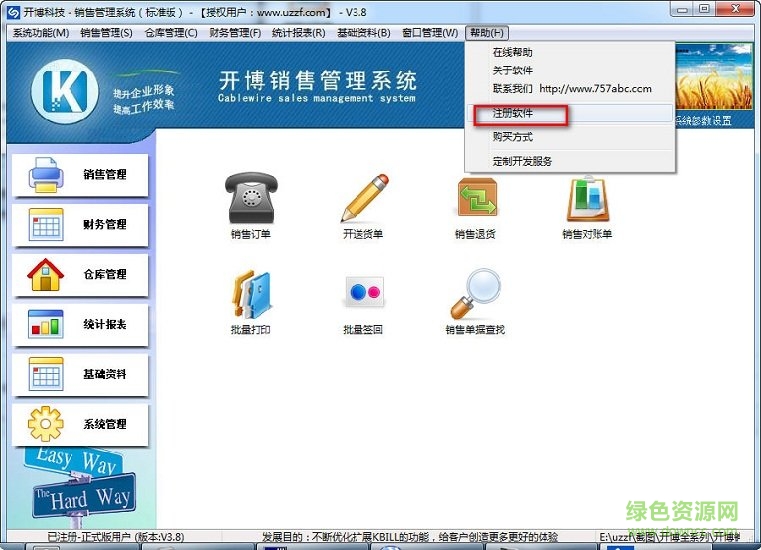
Task: Click the calendar icon for 财务管理
Action: click(46, 225)
